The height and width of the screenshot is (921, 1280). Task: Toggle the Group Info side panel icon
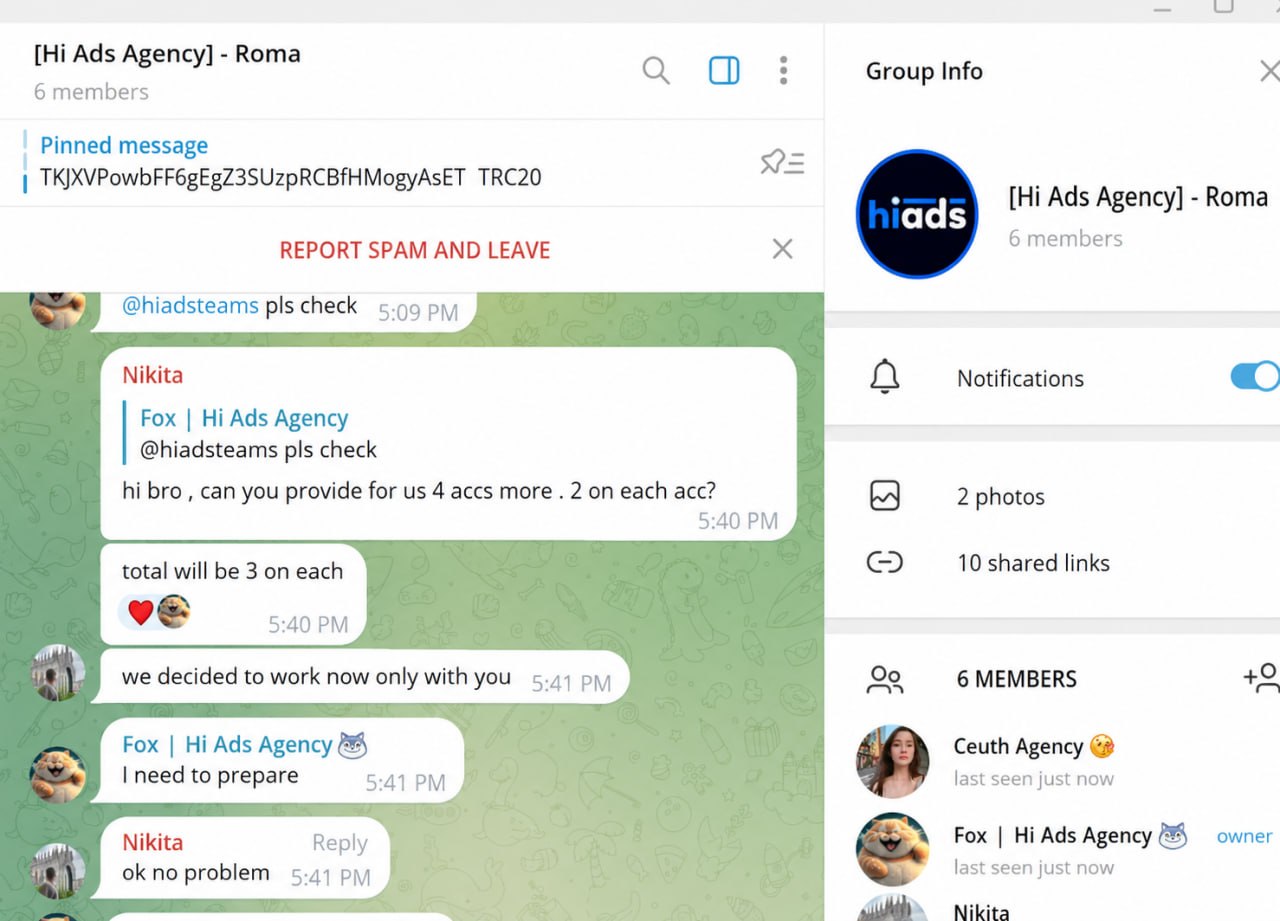[724, 71]
